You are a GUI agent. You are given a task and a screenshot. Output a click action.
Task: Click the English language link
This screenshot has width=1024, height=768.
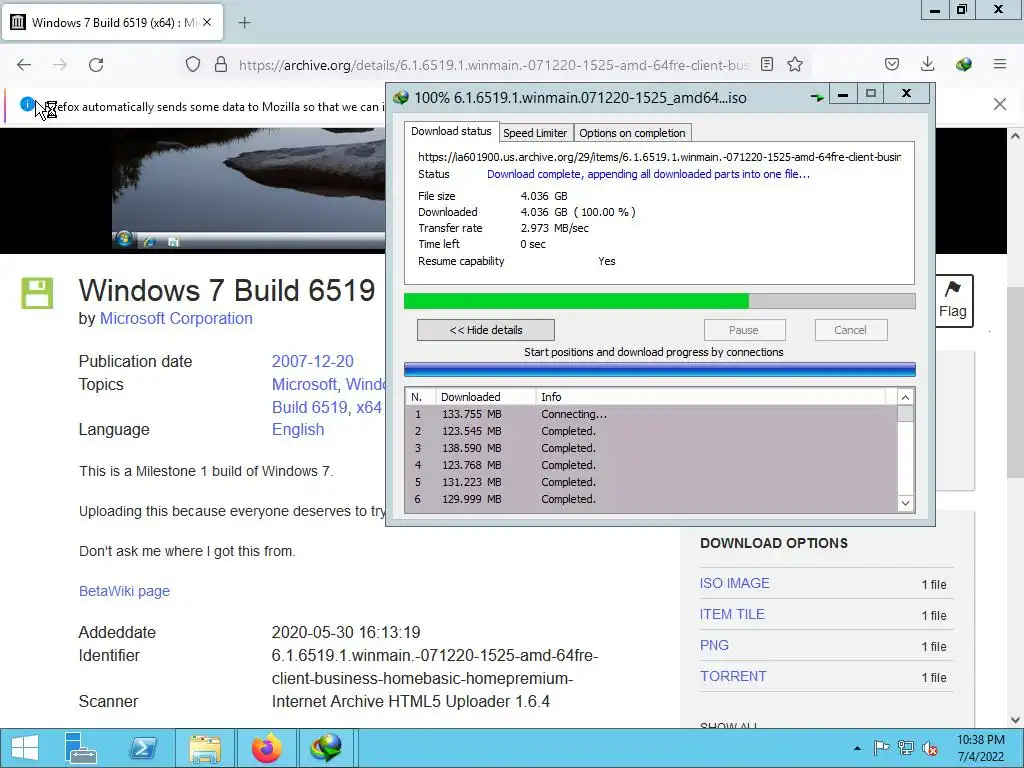pyautogui.click(x=298, y=430)
